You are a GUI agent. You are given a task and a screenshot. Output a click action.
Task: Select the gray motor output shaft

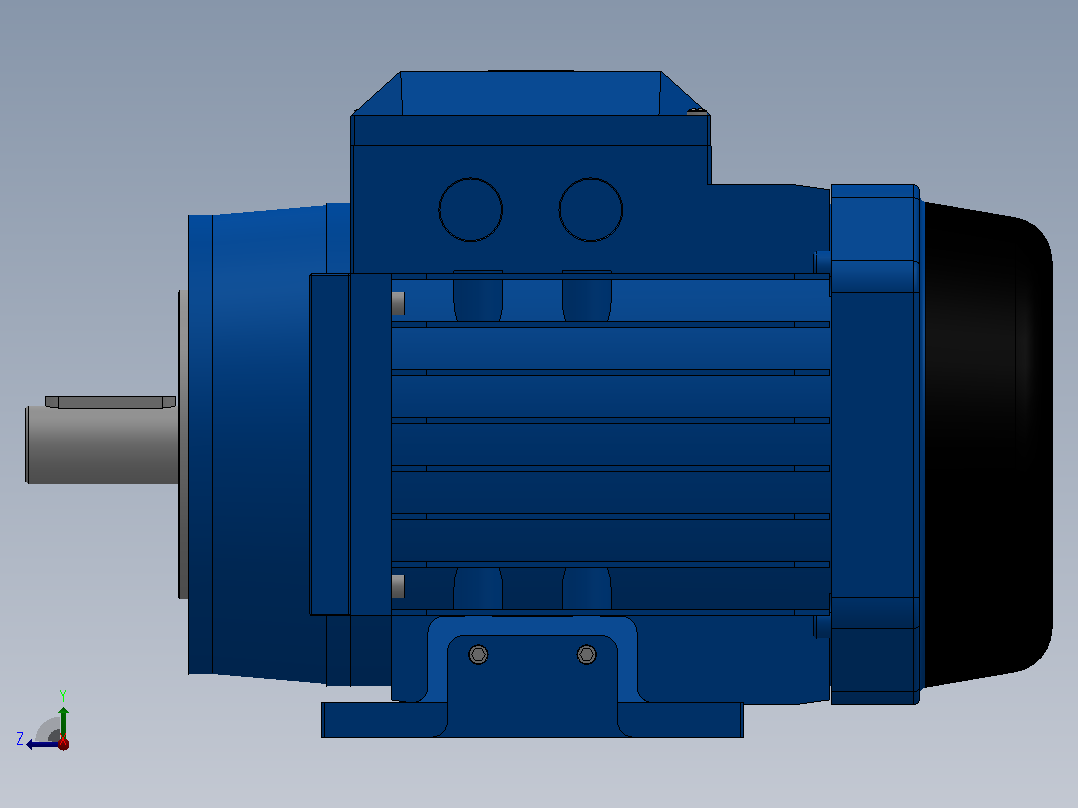[x=102, y=445]
